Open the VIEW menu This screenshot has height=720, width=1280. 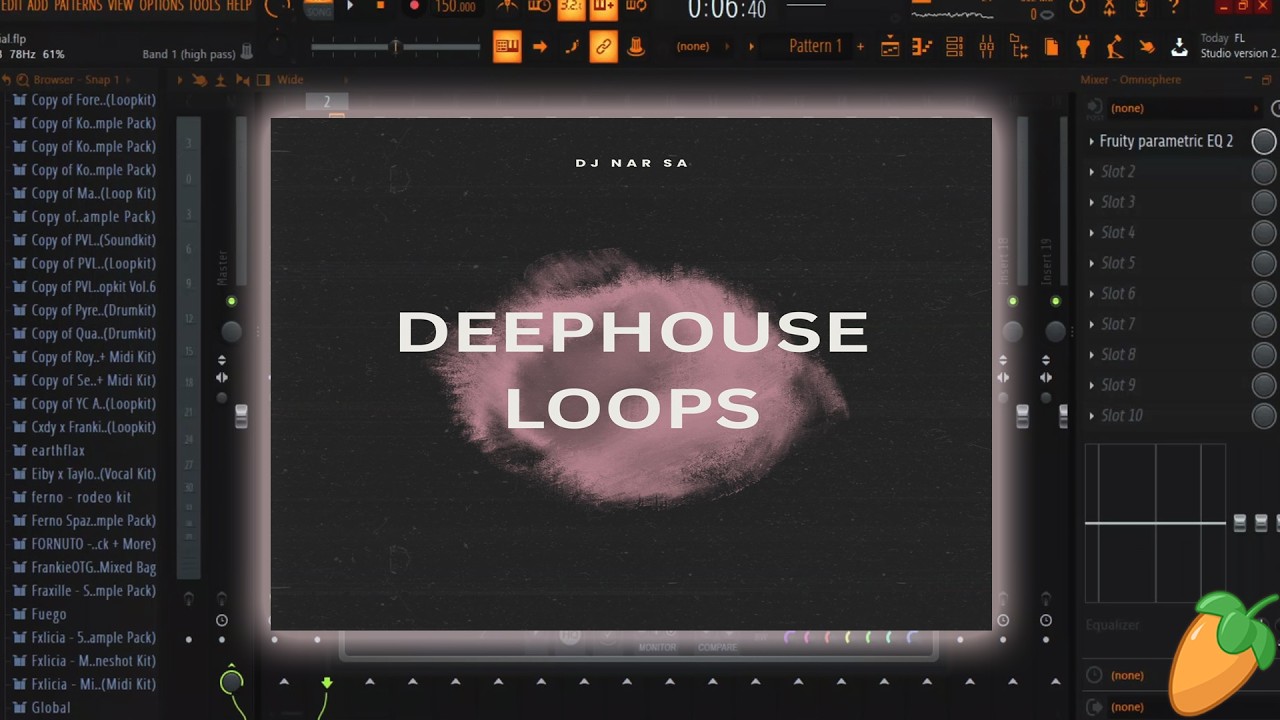[x=120, y=5]
